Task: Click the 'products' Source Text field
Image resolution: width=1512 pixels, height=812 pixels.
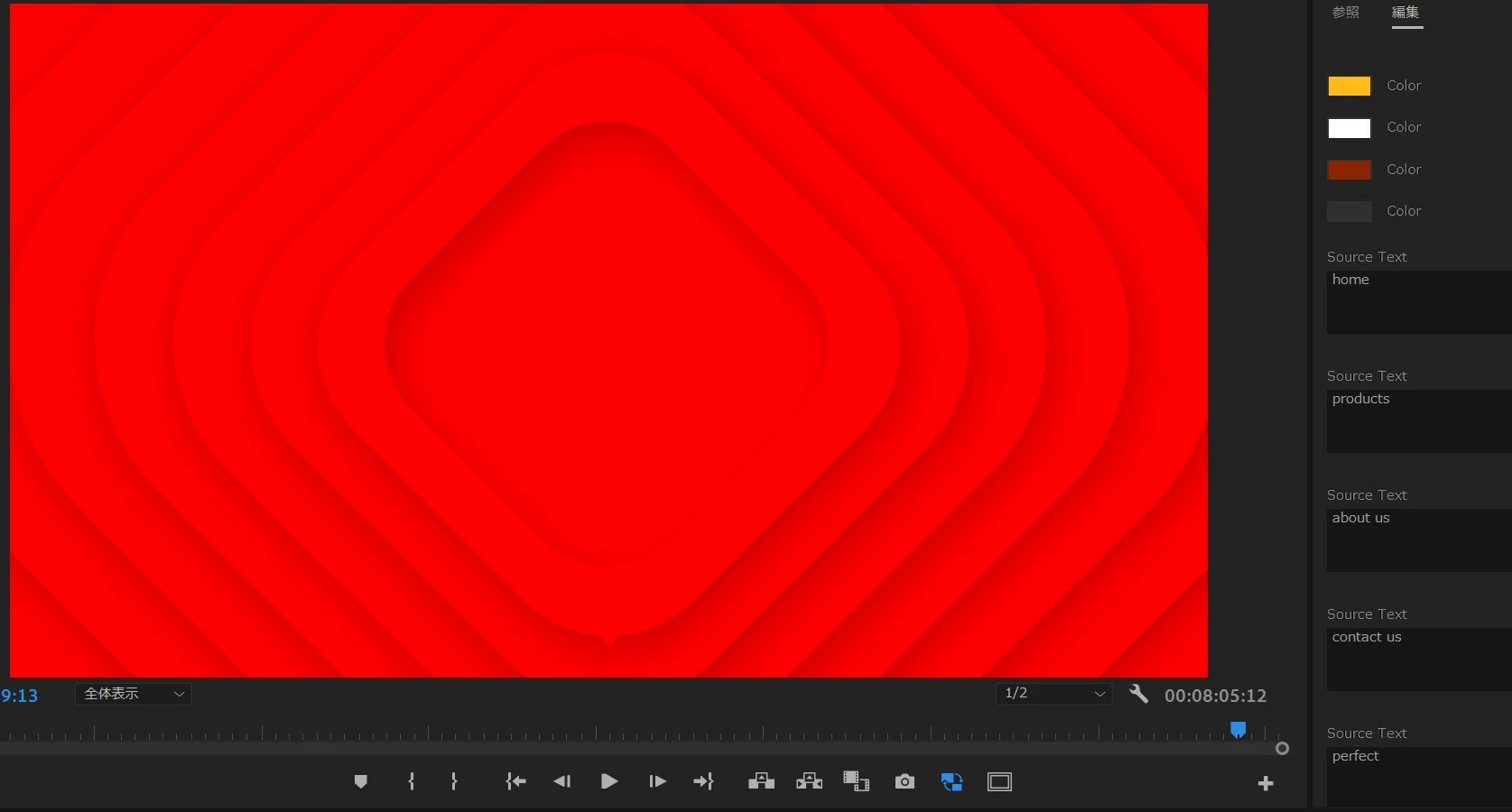Action: pos(1419,421)
